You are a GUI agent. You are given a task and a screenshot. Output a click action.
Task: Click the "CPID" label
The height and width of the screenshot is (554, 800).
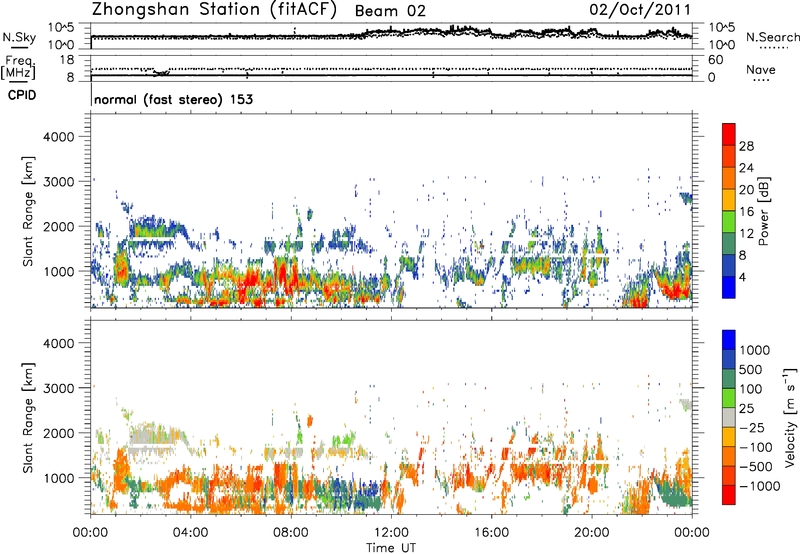pos(22,95)
